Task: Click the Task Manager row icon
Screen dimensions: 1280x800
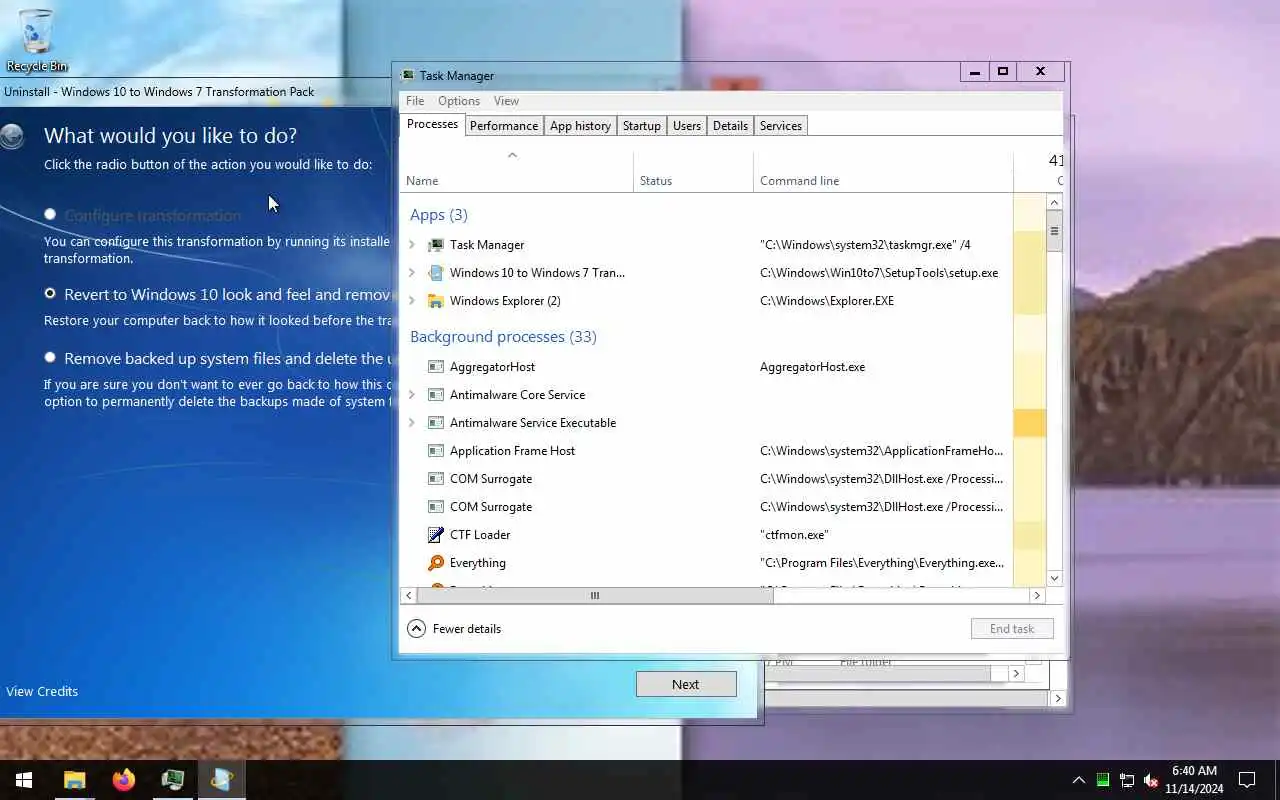Action: pyautogui.click(x=435, y=245)
